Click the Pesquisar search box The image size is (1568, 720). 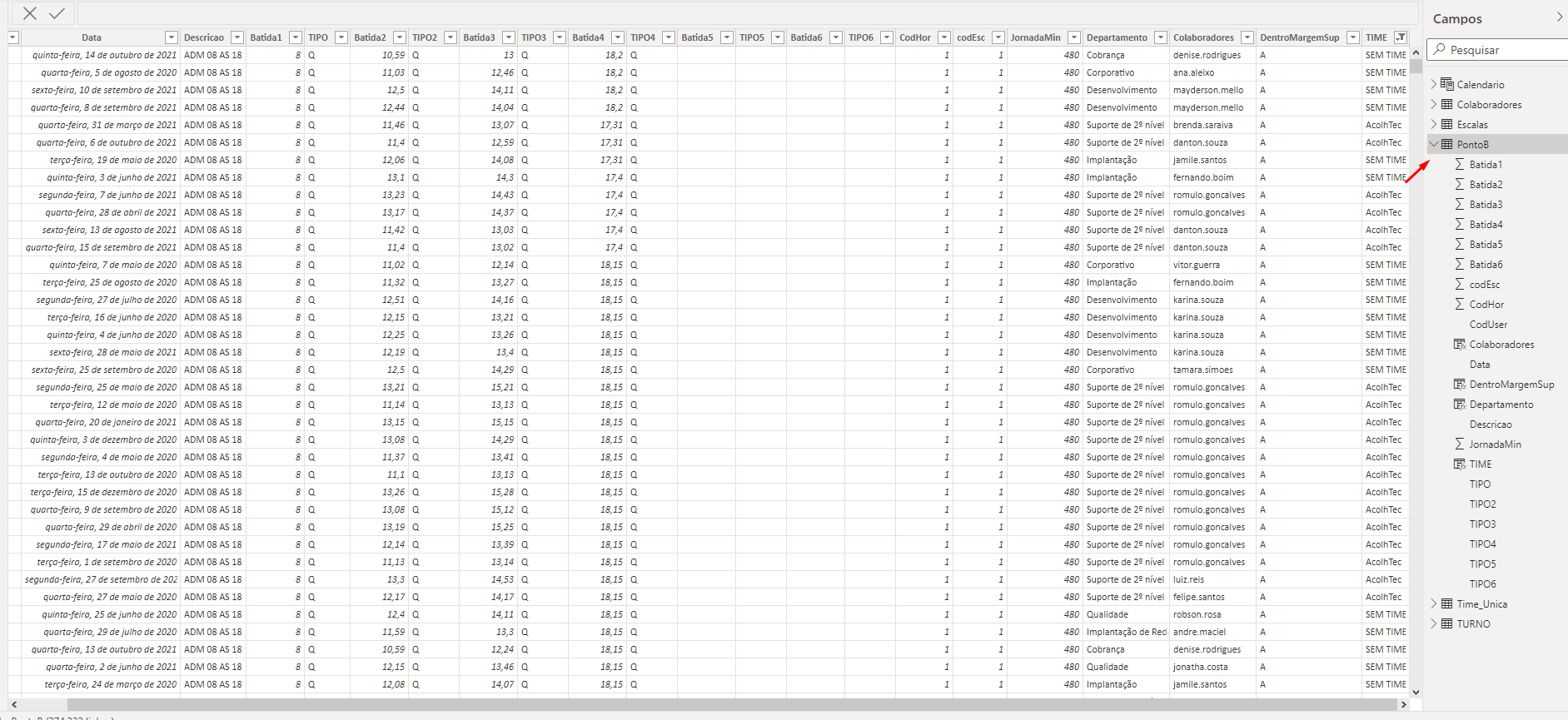[1498, 50]
